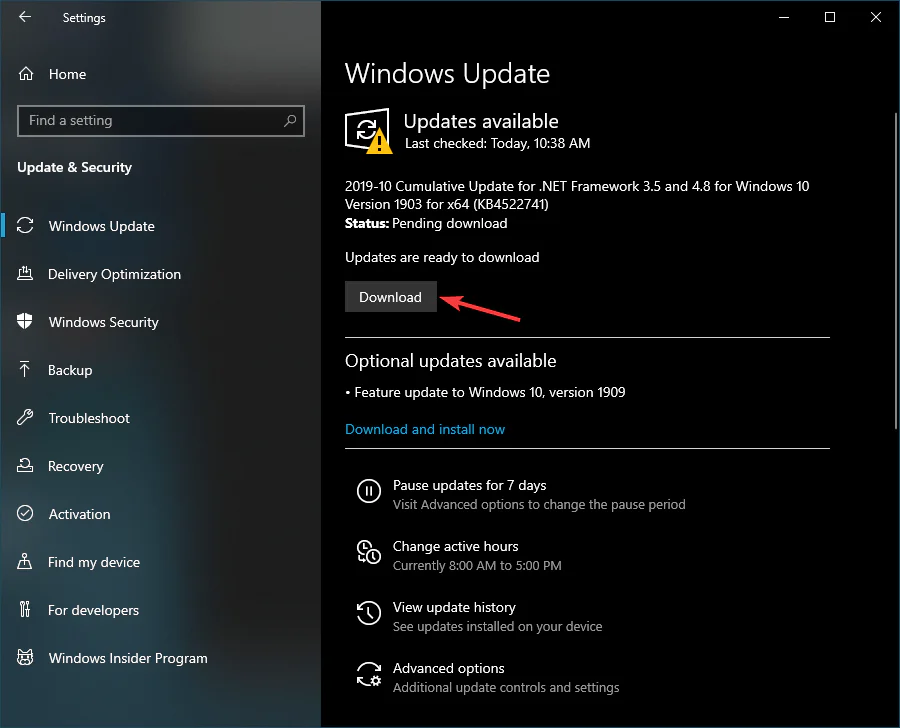Click the Download button
This screenshot has height=728, width=900.
(x=390, y=297)
